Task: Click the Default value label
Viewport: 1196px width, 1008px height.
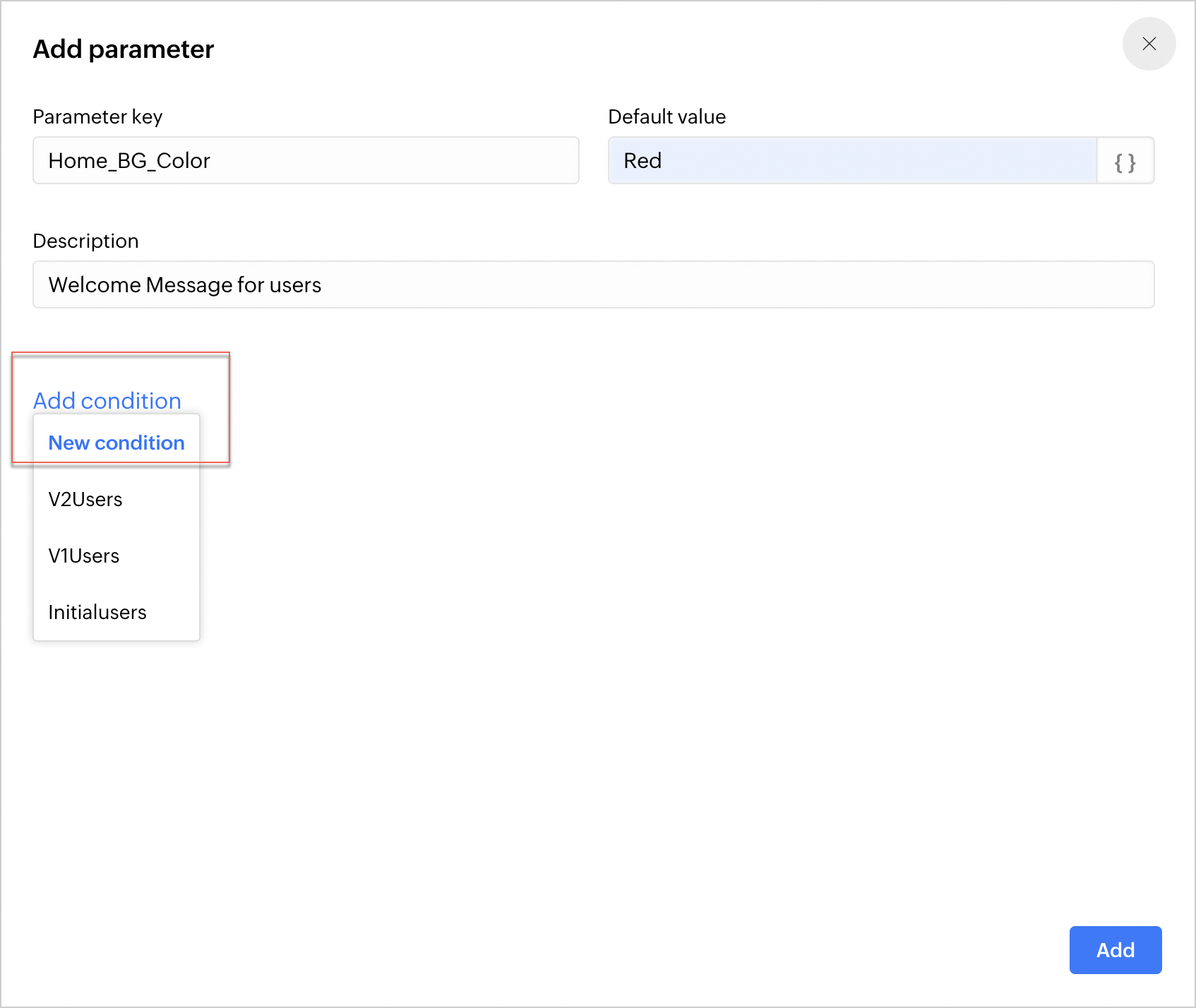Action: (666, 116)
